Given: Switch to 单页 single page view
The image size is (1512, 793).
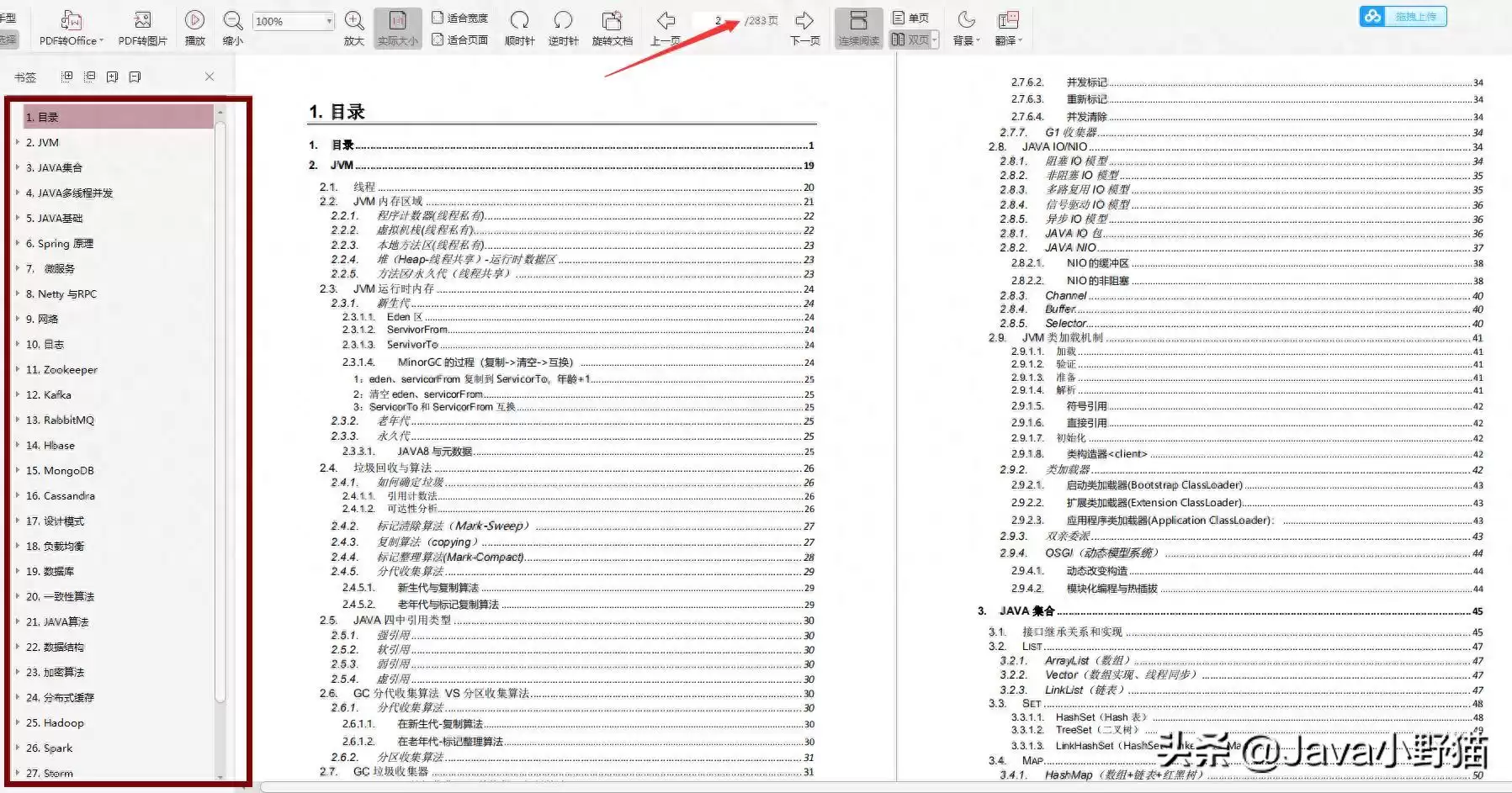Looking at the screenshot, I should [x=910, y=15].
